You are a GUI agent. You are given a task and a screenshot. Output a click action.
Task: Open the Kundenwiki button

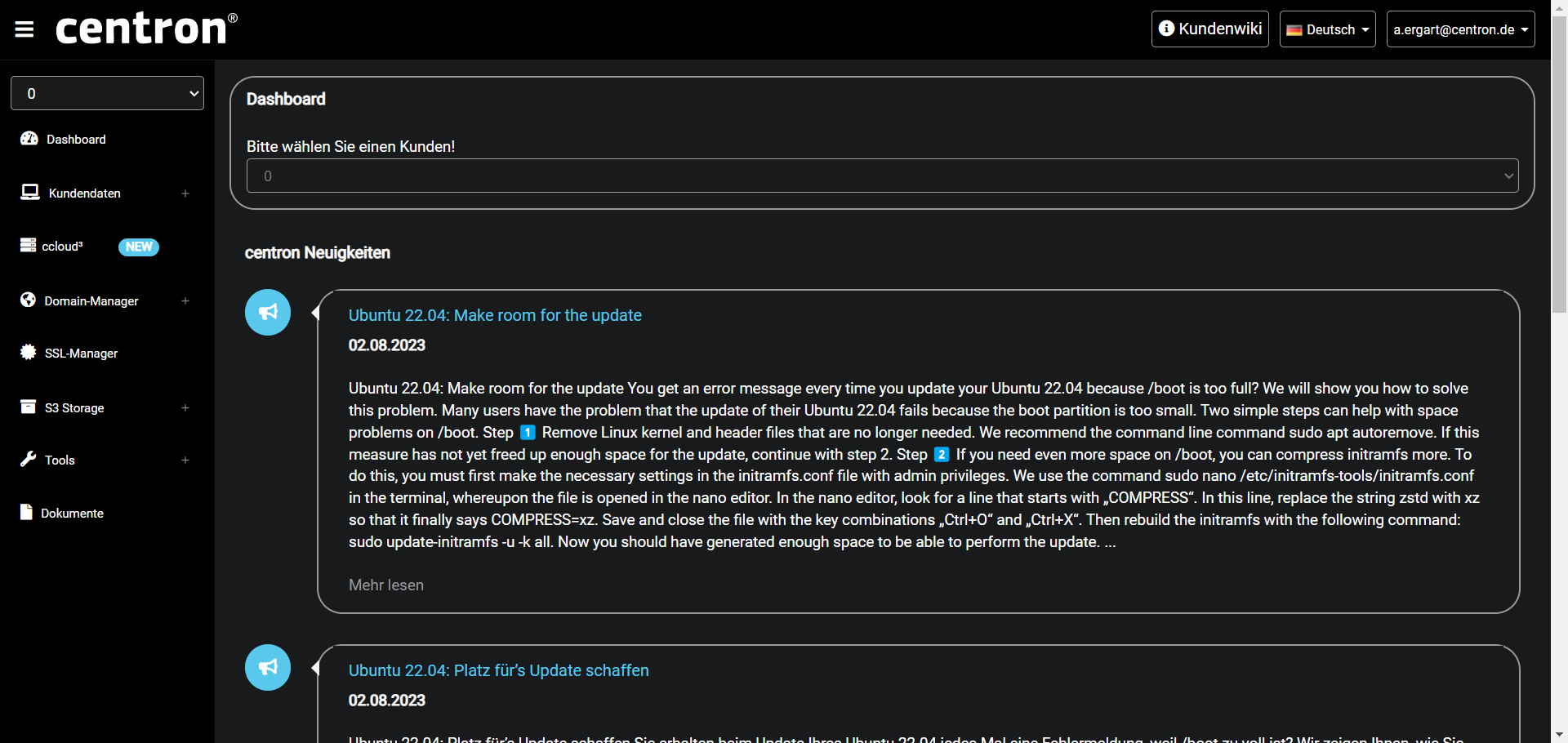1210,29
